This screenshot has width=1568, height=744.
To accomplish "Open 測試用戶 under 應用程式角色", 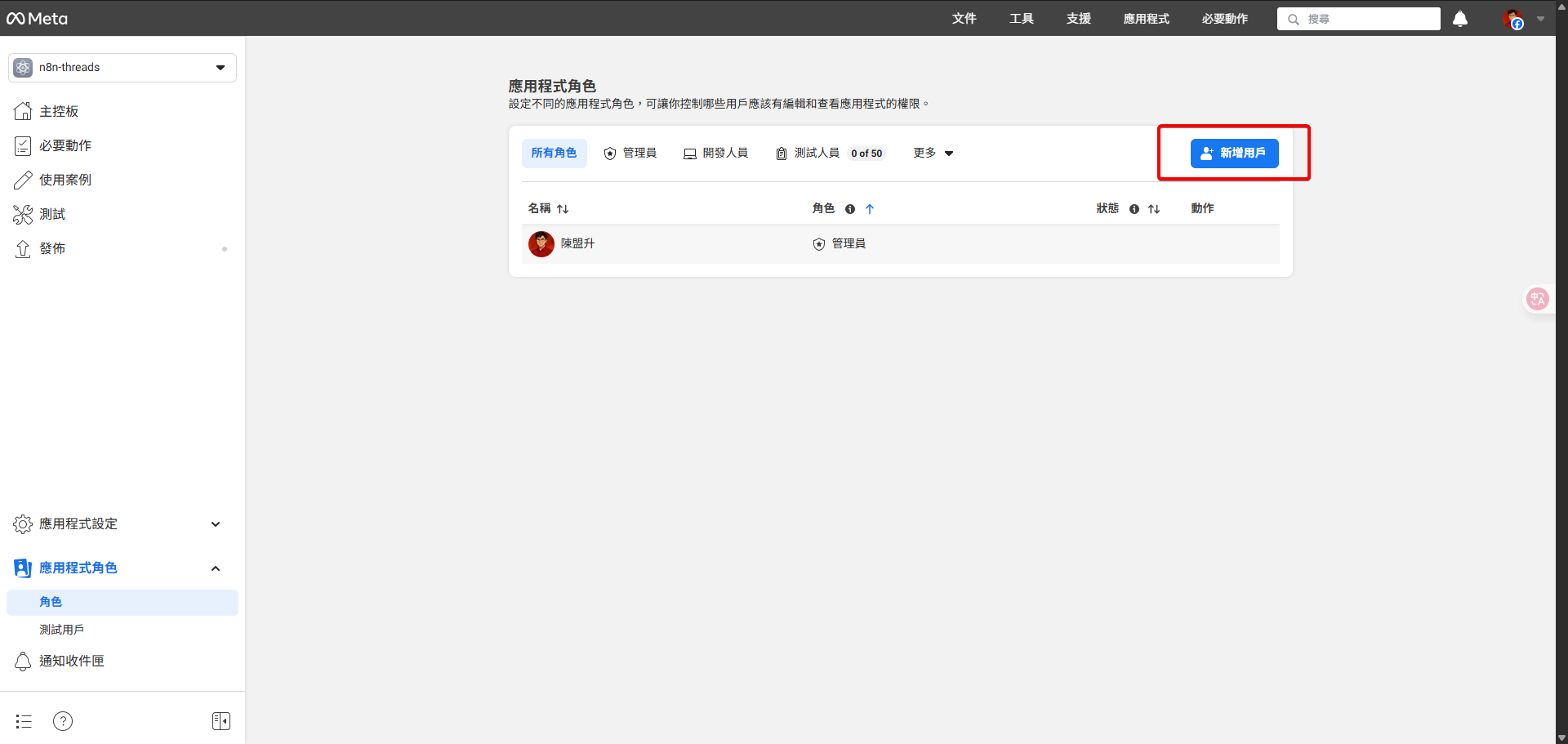I will point(61,630).
